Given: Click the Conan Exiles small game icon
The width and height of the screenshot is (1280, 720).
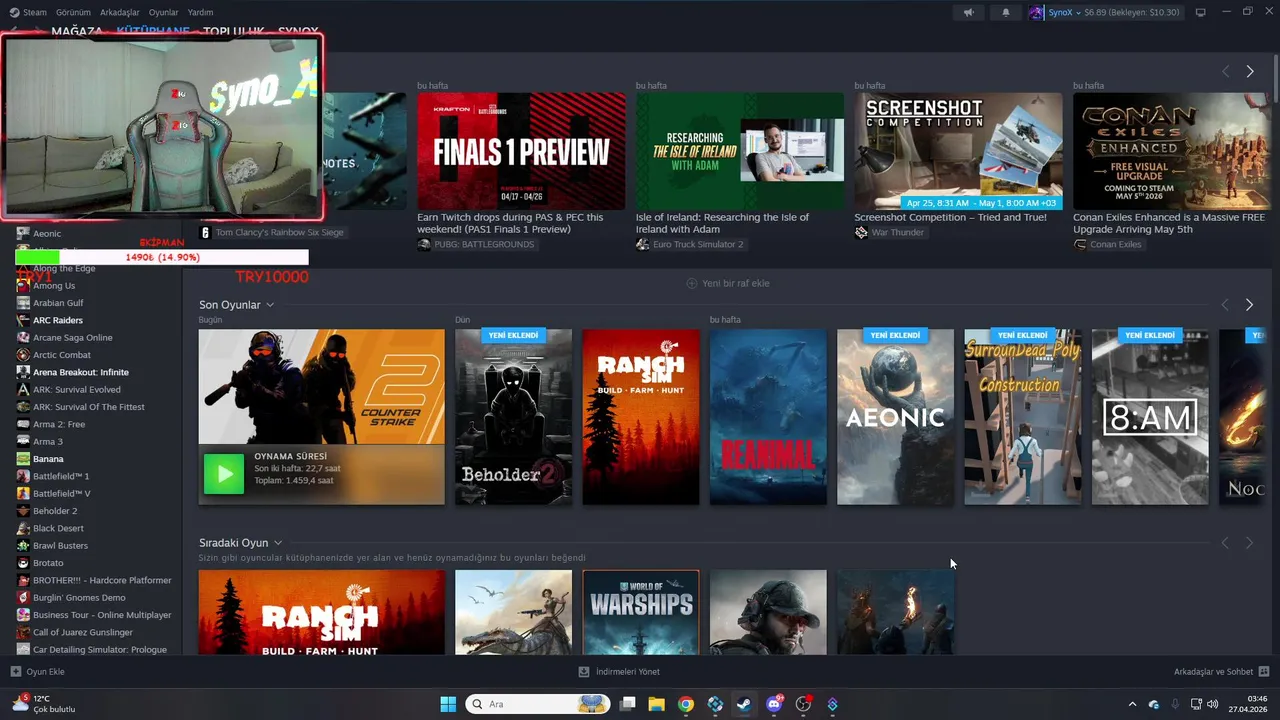Looking at the screenshot, I should pos(1080,244).
